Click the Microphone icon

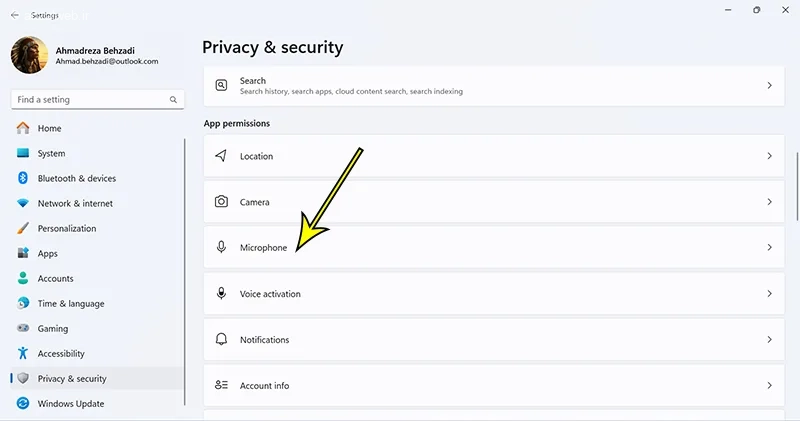tap(222, 247)
